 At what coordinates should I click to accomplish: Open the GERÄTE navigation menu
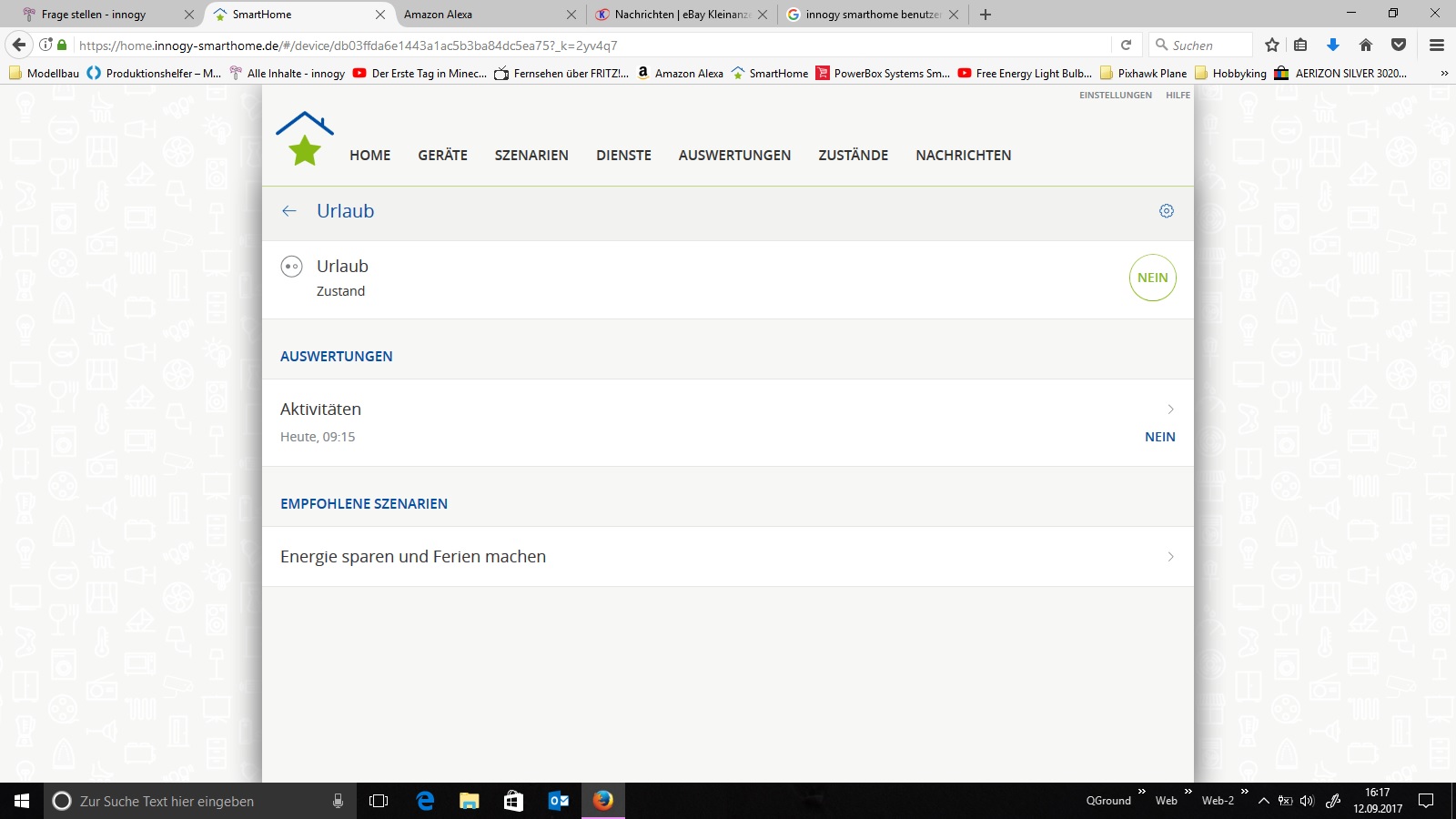[442, 156]
